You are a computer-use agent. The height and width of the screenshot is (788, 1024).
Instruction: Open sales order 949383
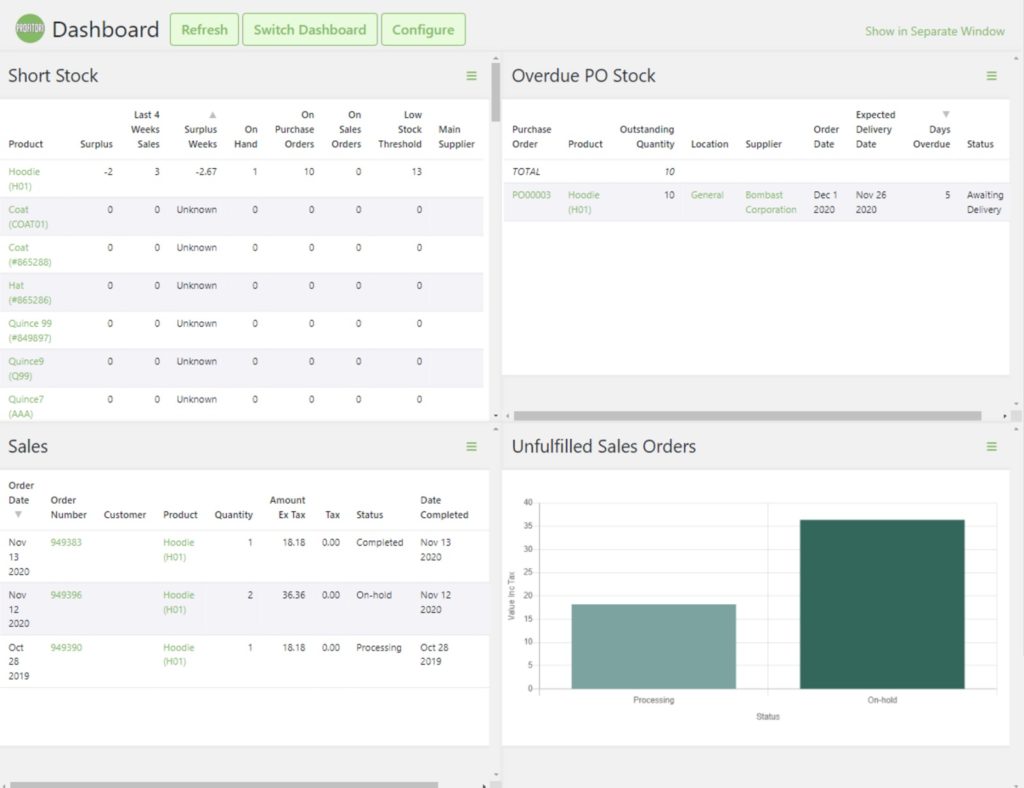[66, 542]
